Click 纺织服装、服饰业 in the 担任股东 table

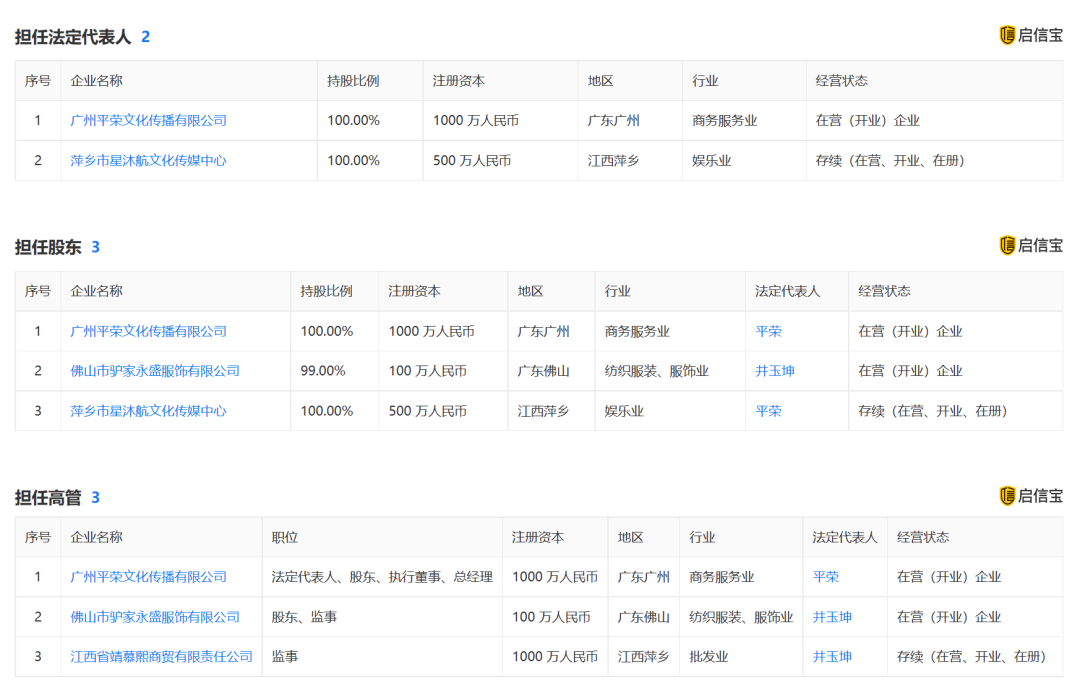click(x=656, y=371)
